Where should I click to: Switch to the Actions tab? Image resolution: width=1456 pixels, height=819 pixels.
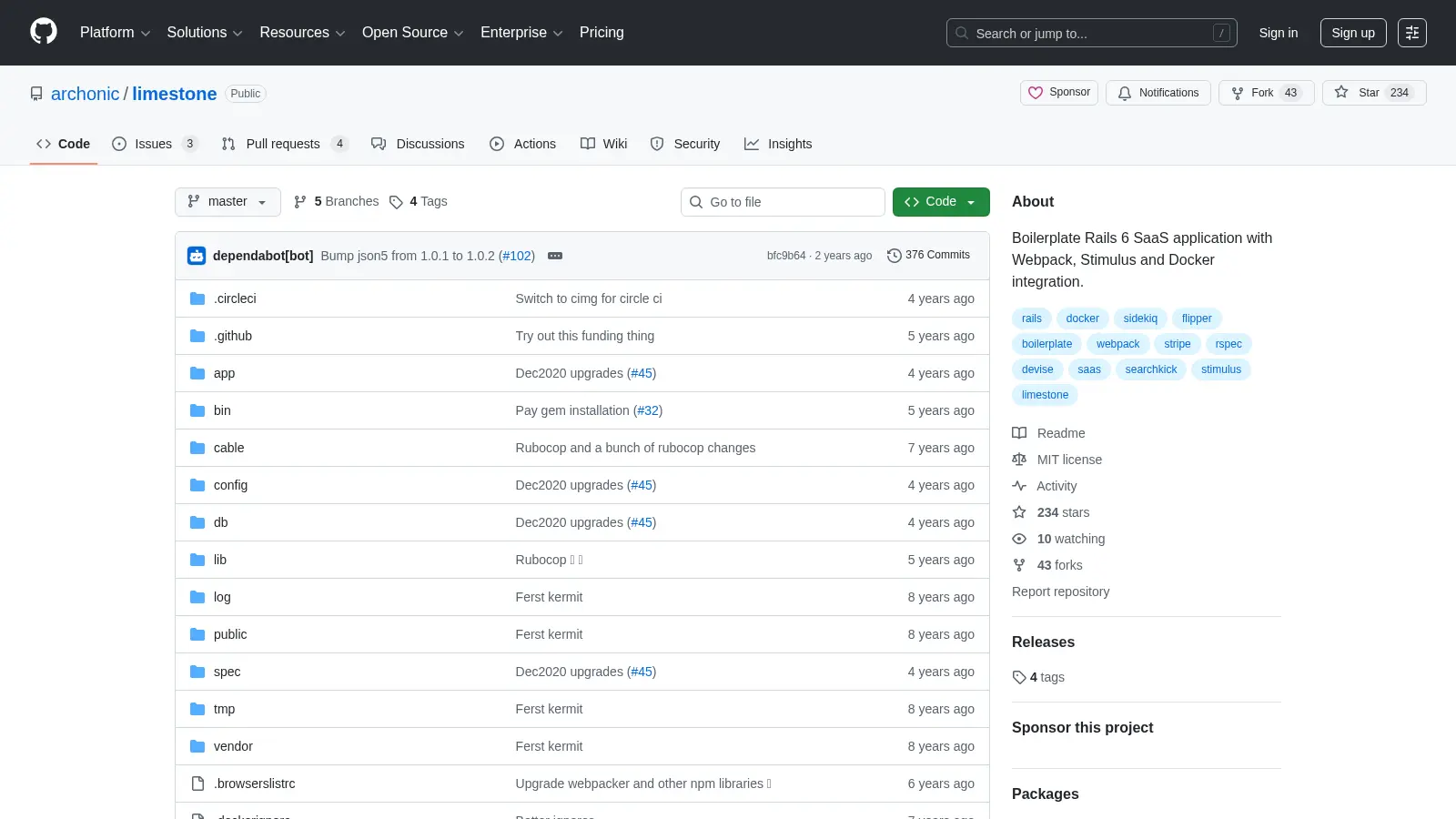(522, 144)
